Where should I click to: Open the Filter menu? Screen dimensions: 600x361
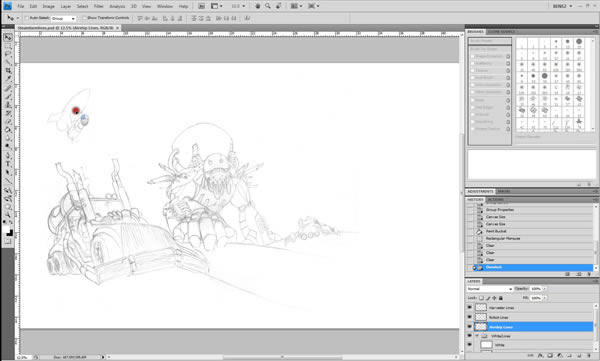[98, 7]
